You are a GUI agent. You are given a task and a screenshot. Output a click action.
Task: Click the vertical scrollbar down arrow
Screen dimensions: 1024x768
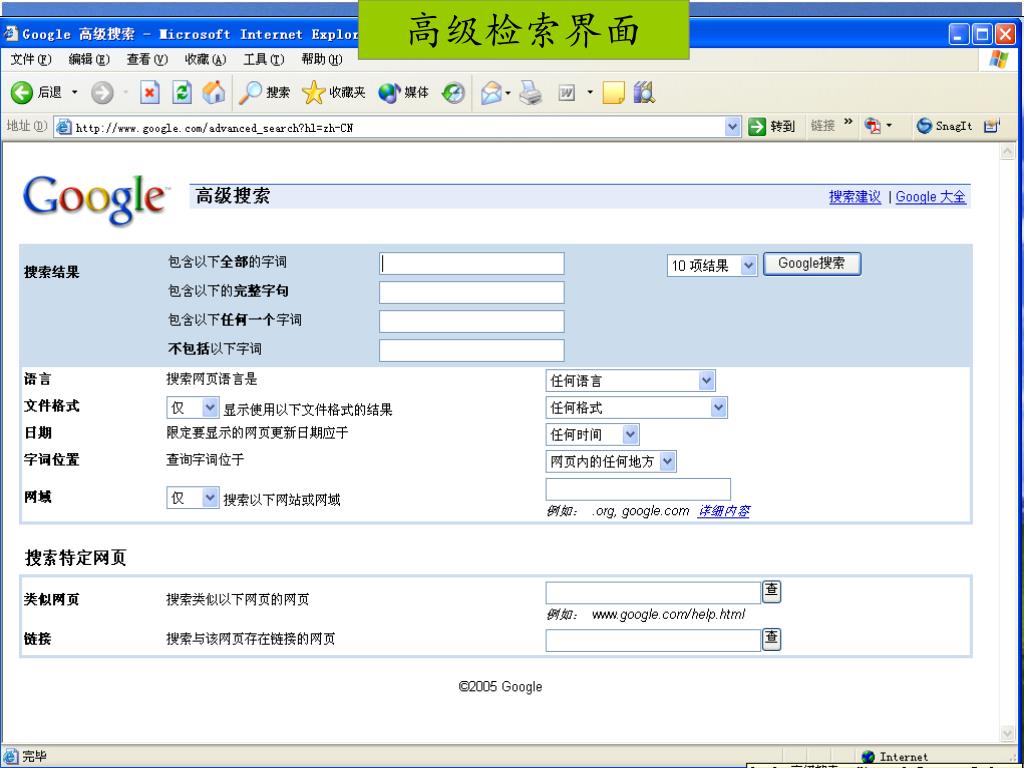(x=1008, y=733)
